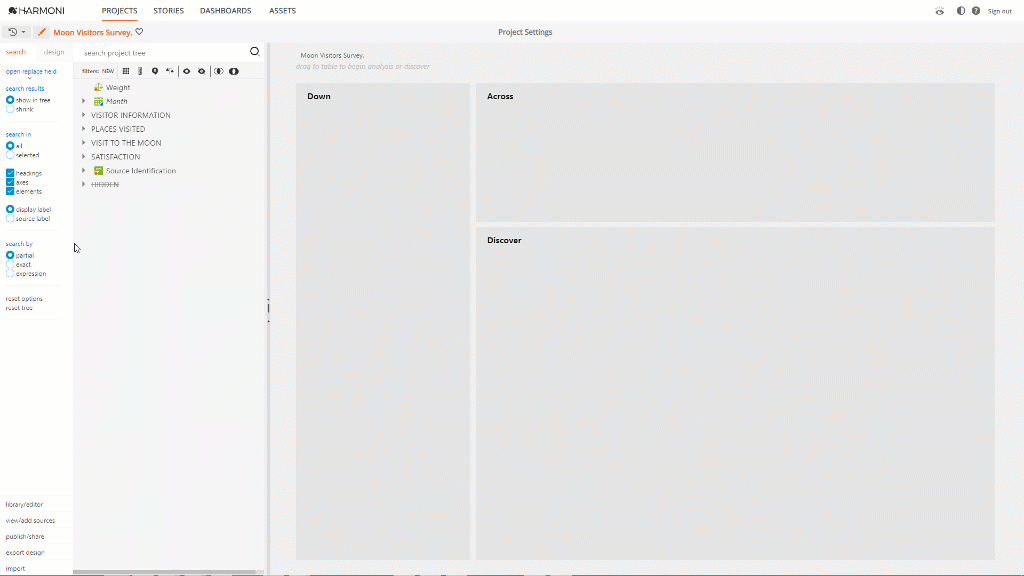Open view/add sources
The height and width of the screenshot is (576, 1024).
pyautogui.click(x=30, y=520)
